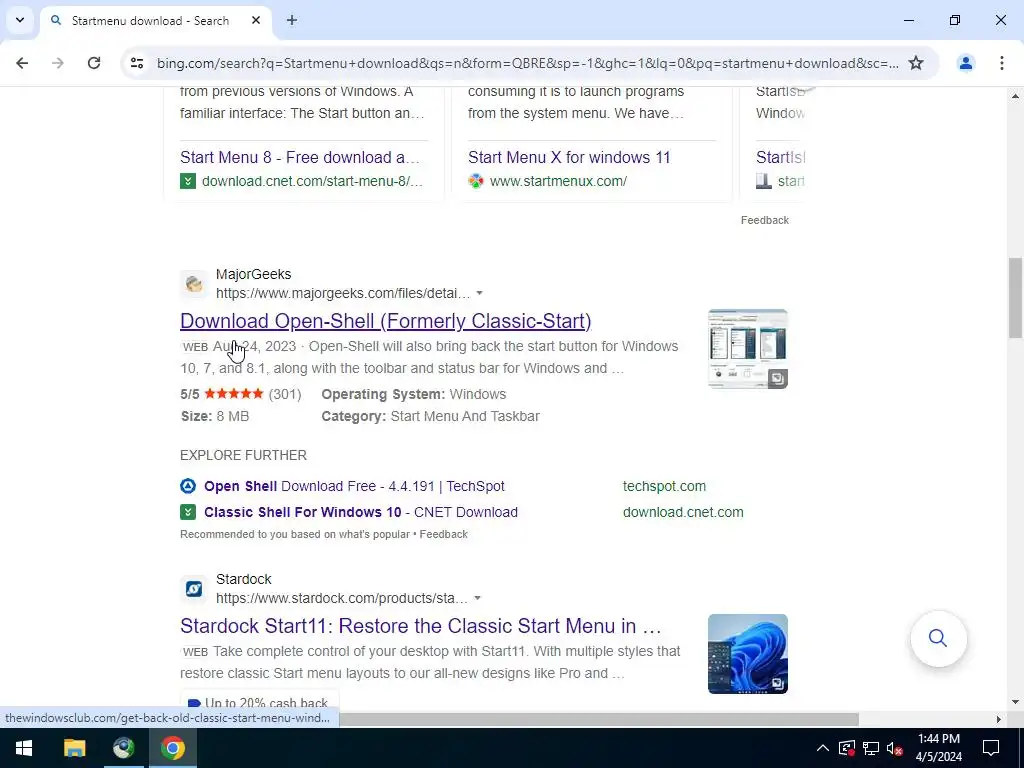Click the MajorGeeks site favicon
Image resolution: width=1024 pixels, height=768 pixels.
click(194, 283)
